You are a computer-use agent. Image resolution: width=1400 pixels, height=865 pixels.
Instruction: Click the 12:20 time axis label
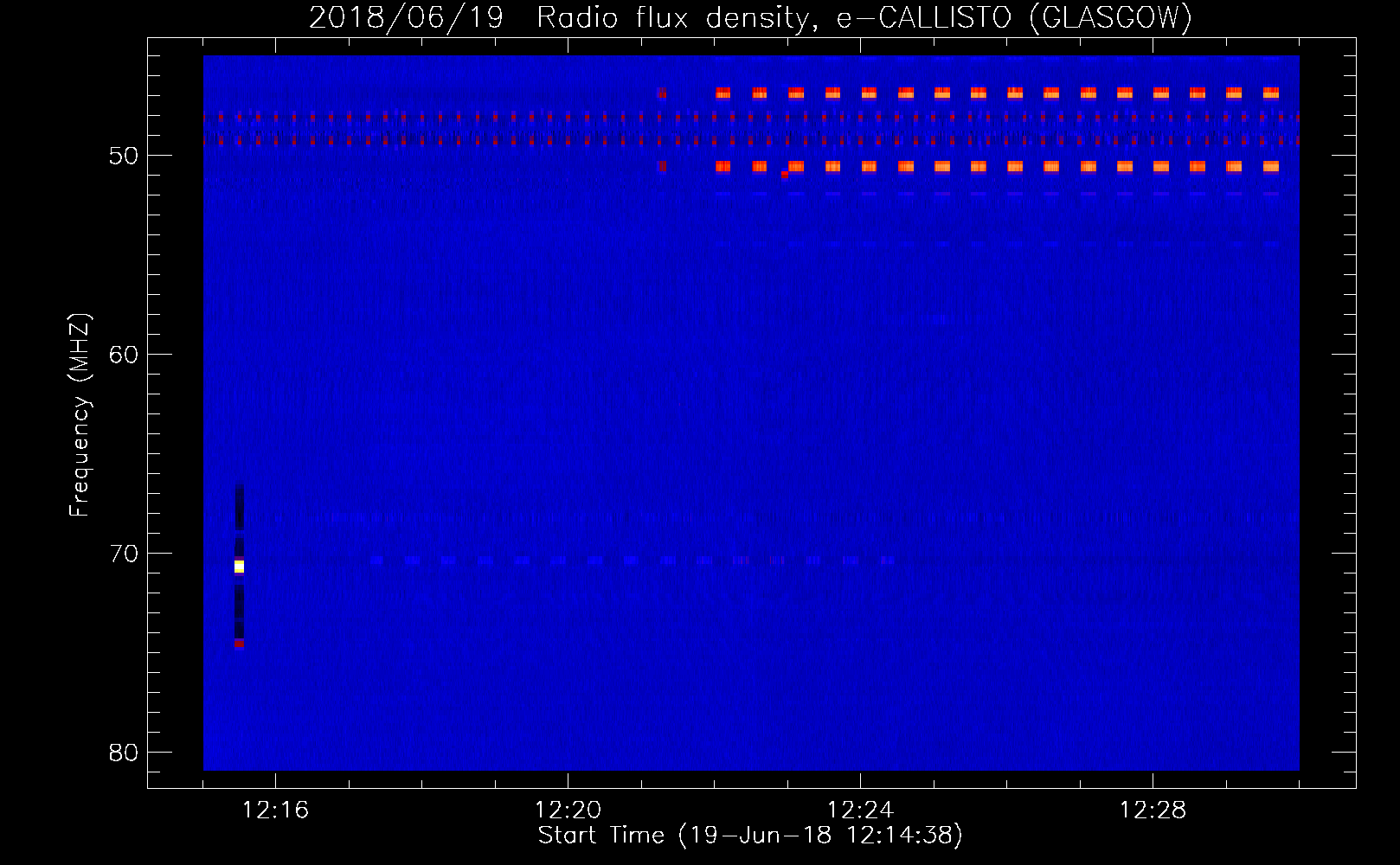click(x=568, y=811)
